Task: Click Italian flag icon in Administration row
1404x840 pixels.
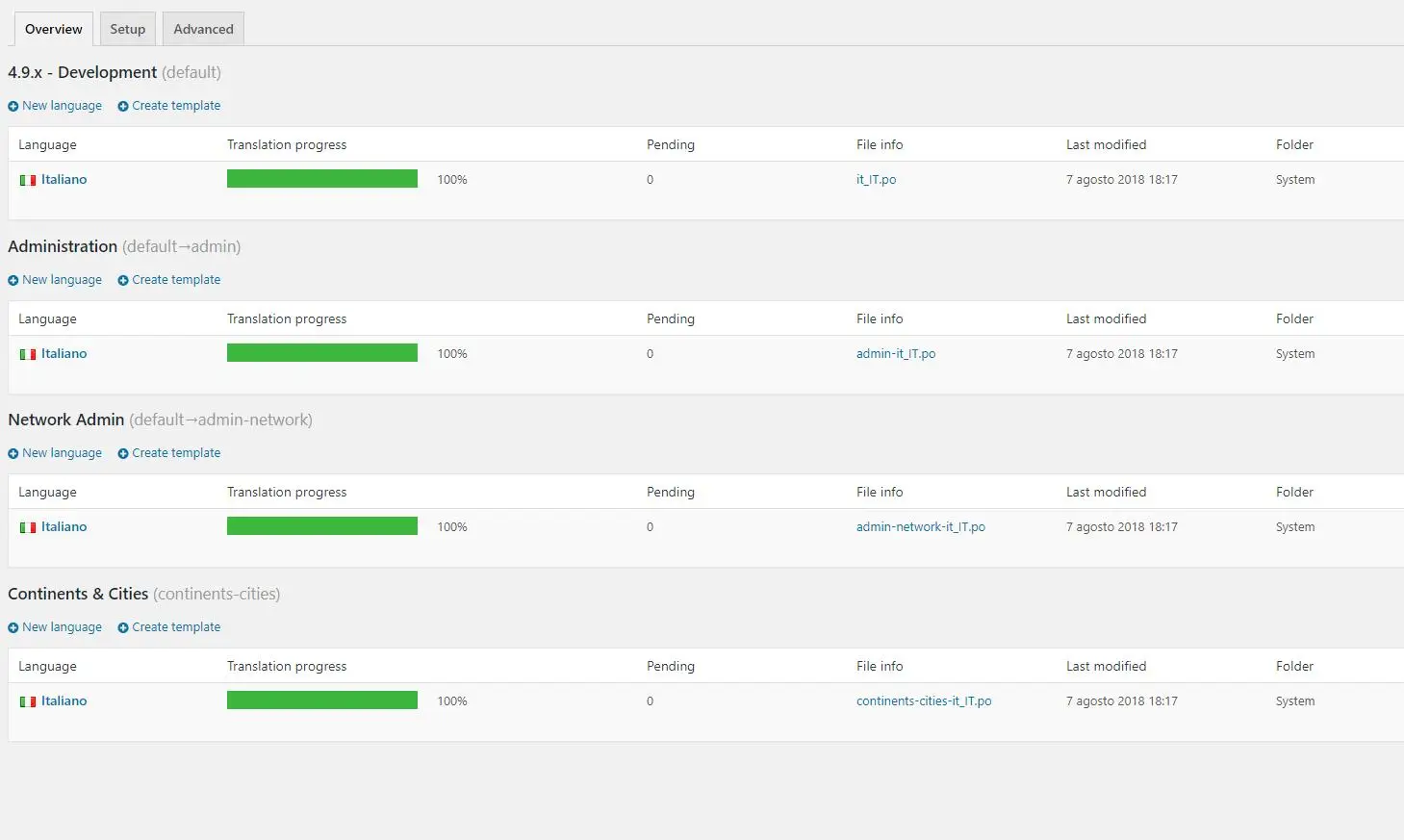Action: (x=28, y=355)
